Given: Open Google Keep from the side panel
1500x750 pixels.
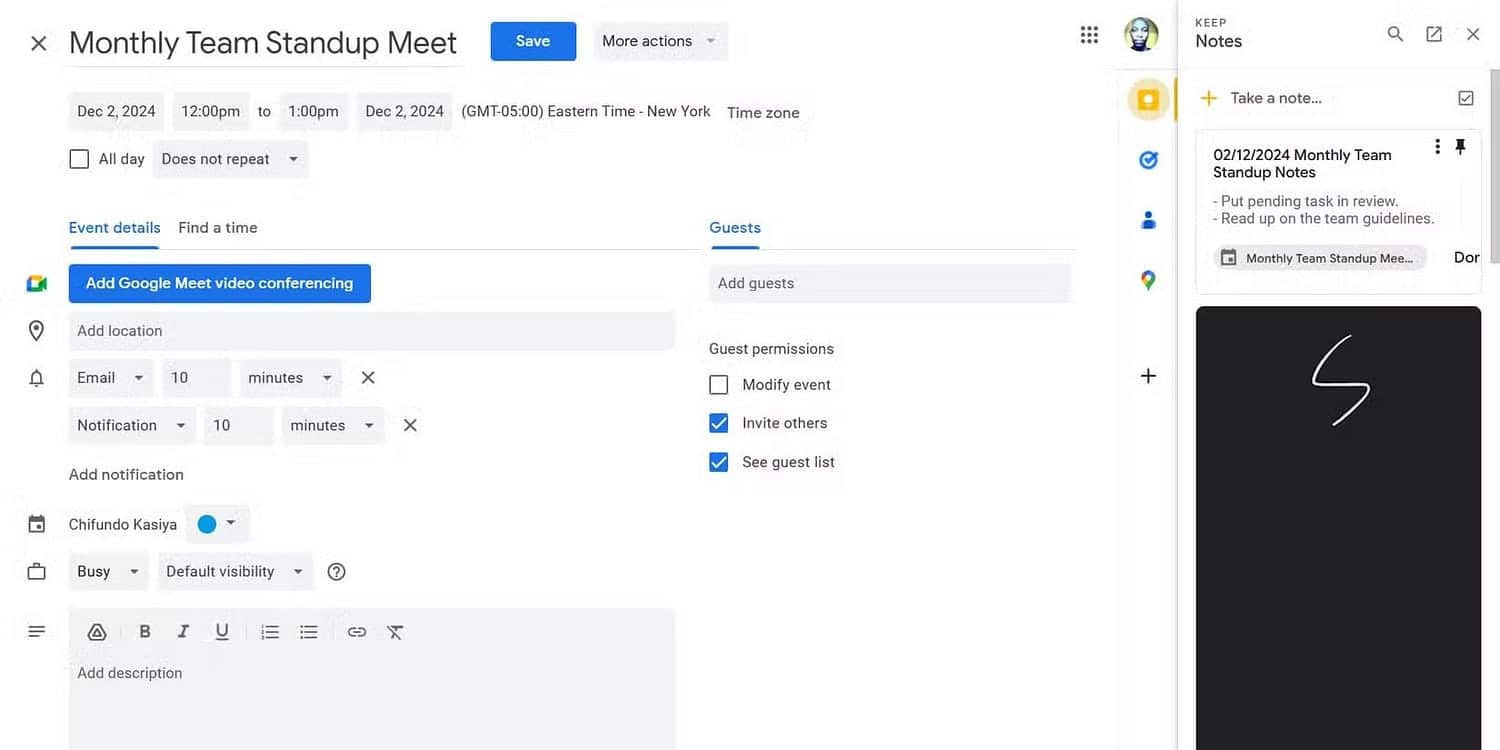Looking at the screenshot, I should [1147, 100].
